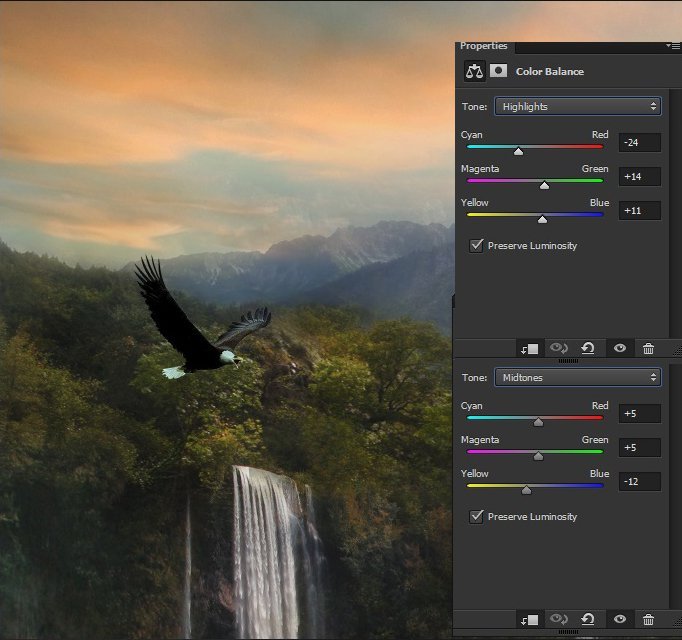Viewport: 682px width, 640px height.
Task: Click the Yellow-Blue value field showing -12
Action: pyautogui.click(x=639, y=481)
